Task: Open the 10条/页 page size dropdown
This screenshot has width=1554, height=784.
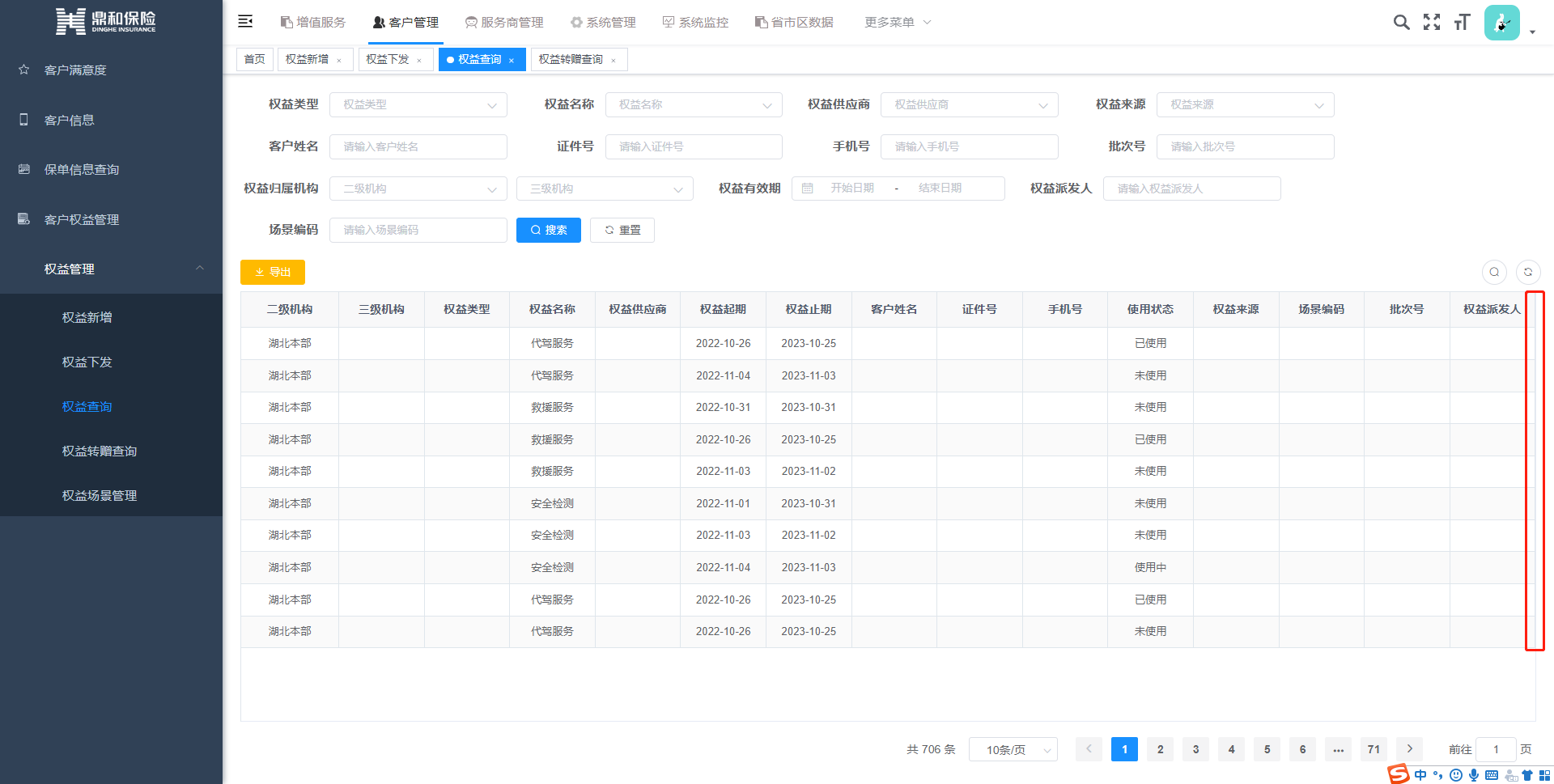Action: (x=1013, y=750)
